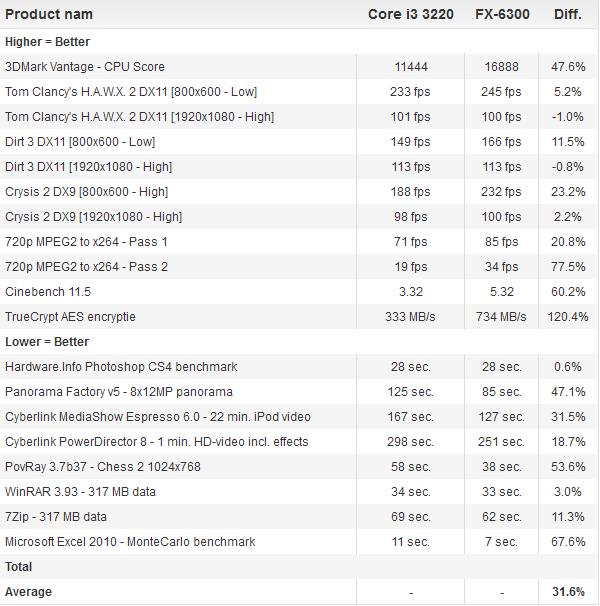
Task: Click the 31.6% average difference value
Action: coord(568,592)
